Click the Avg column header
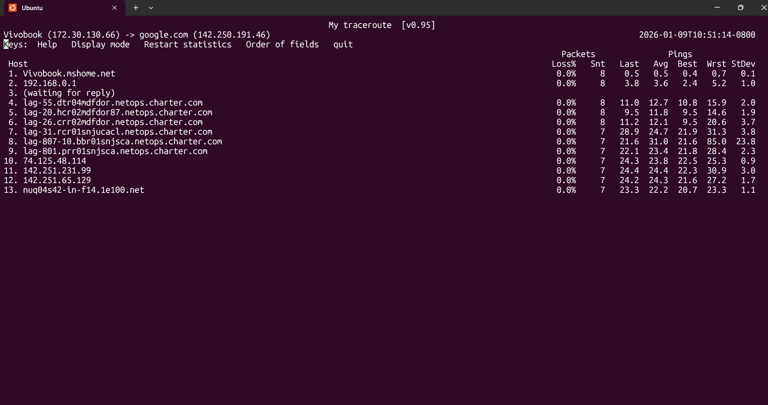Image resolution: width=768 pixels, height=405 pixels. click(x=660, y=64)
